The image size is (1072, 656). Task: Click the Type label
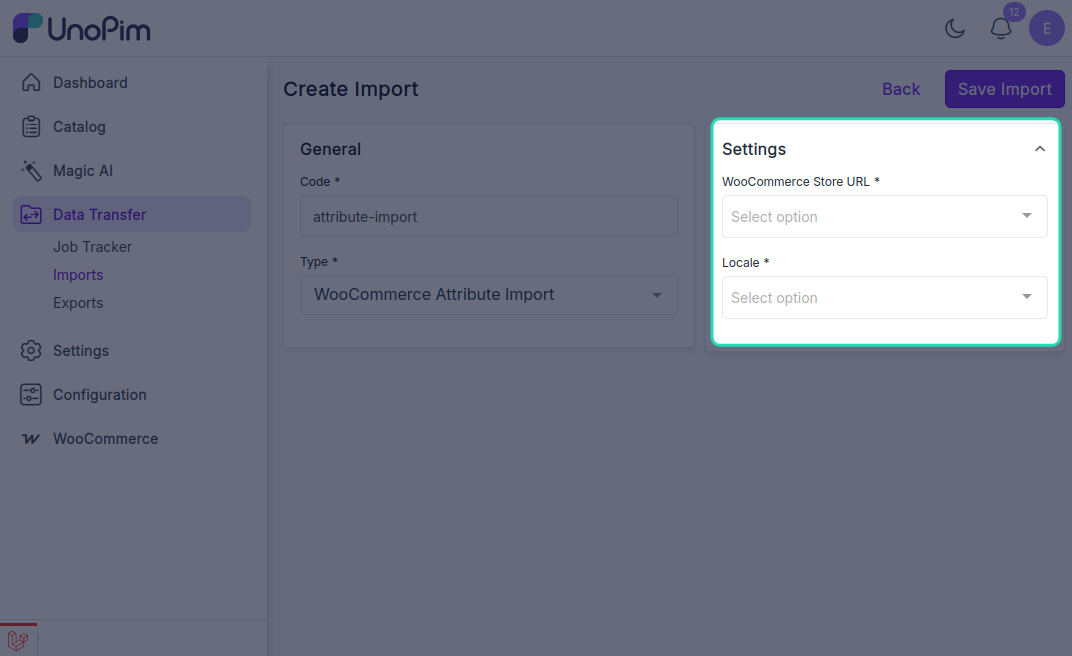(x=319, y=262)
